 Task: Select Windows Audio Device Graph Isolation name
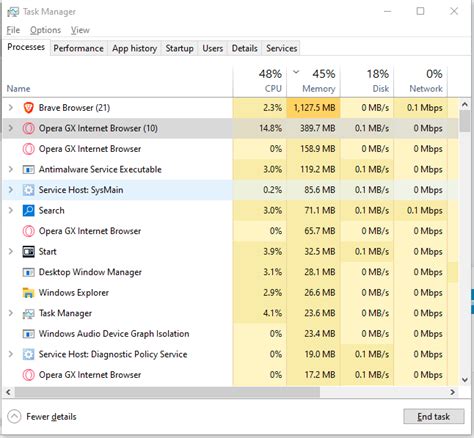click(114, 334)
